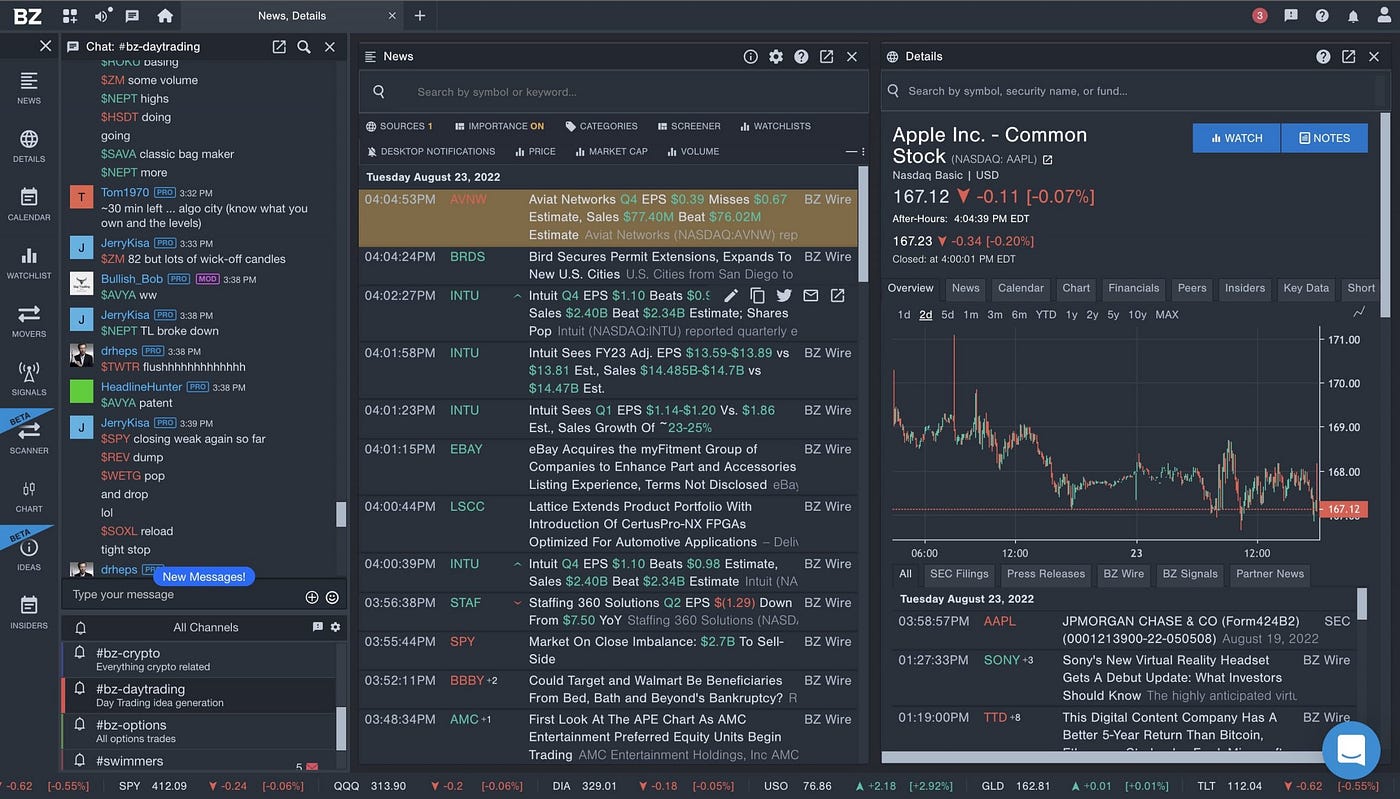Image resolution: width=1400 pixels, height=799 pixels.
Task: Open the Calendar sidebar icon
Action: (x=29, y=203)
